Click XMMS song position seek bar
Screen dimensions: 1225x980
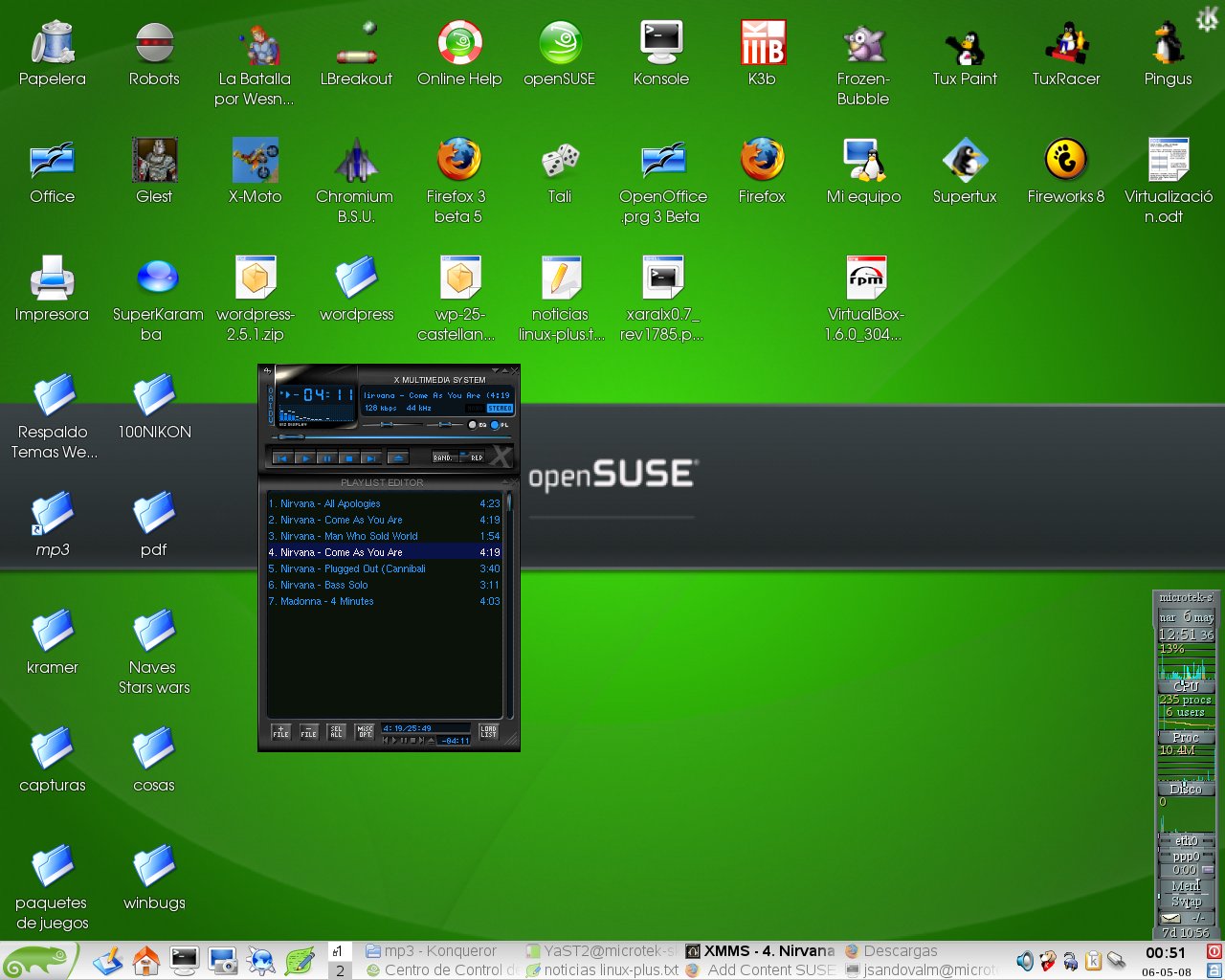click(x=390, y=436)
